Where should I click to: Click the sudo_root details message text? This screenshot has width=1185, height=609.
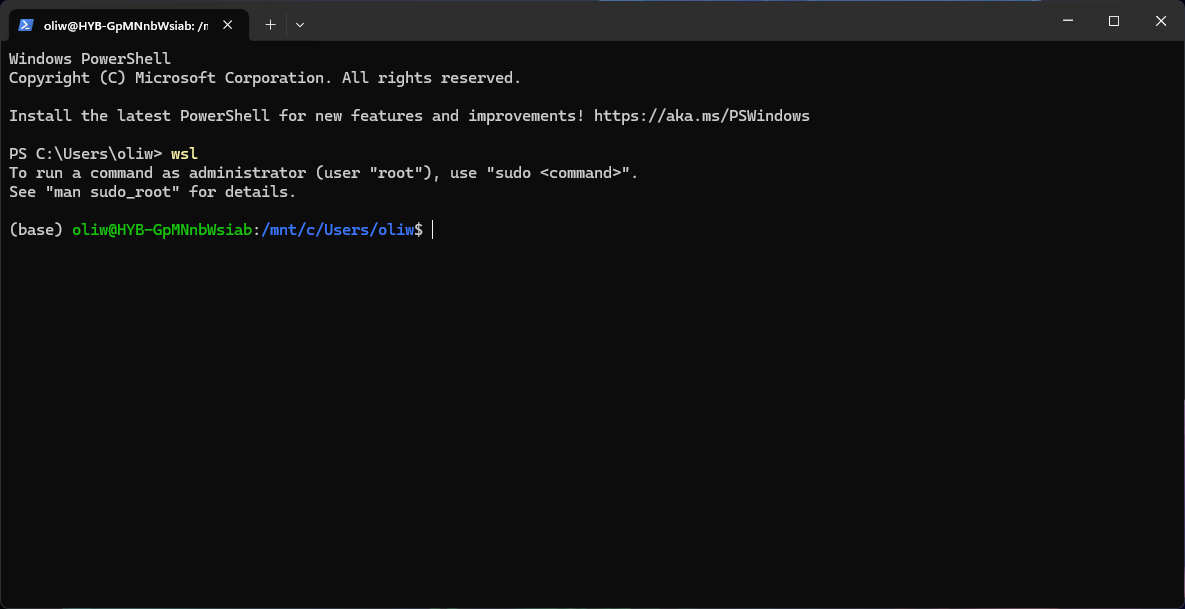point(150,191)
